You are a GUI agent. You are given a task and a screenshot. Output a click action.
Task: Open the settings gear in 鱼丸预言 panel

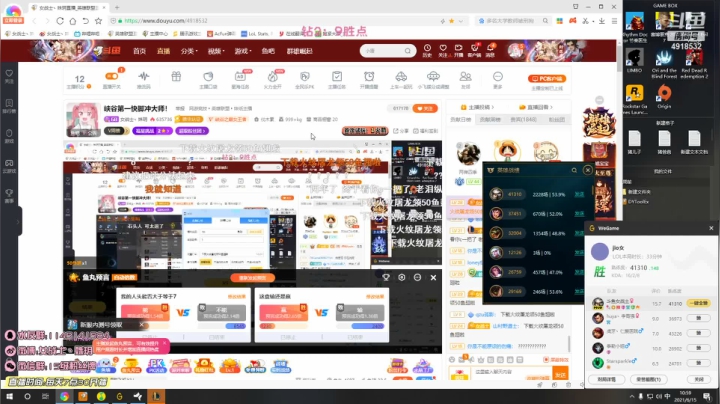[402, 277]
